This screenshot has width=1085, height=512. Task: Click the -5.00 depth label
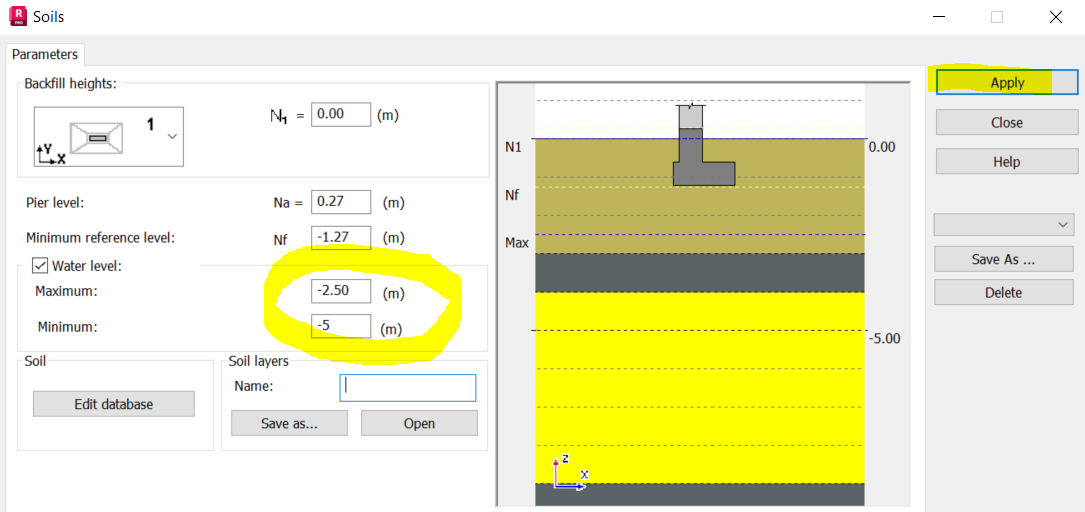[x=884, y=339]
